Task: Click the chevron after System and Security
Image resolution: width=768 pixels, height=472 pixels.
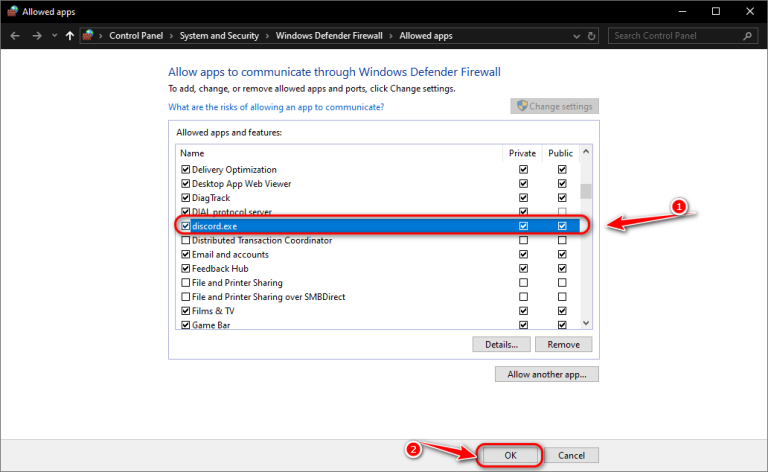Action: [x=267, y=36]
